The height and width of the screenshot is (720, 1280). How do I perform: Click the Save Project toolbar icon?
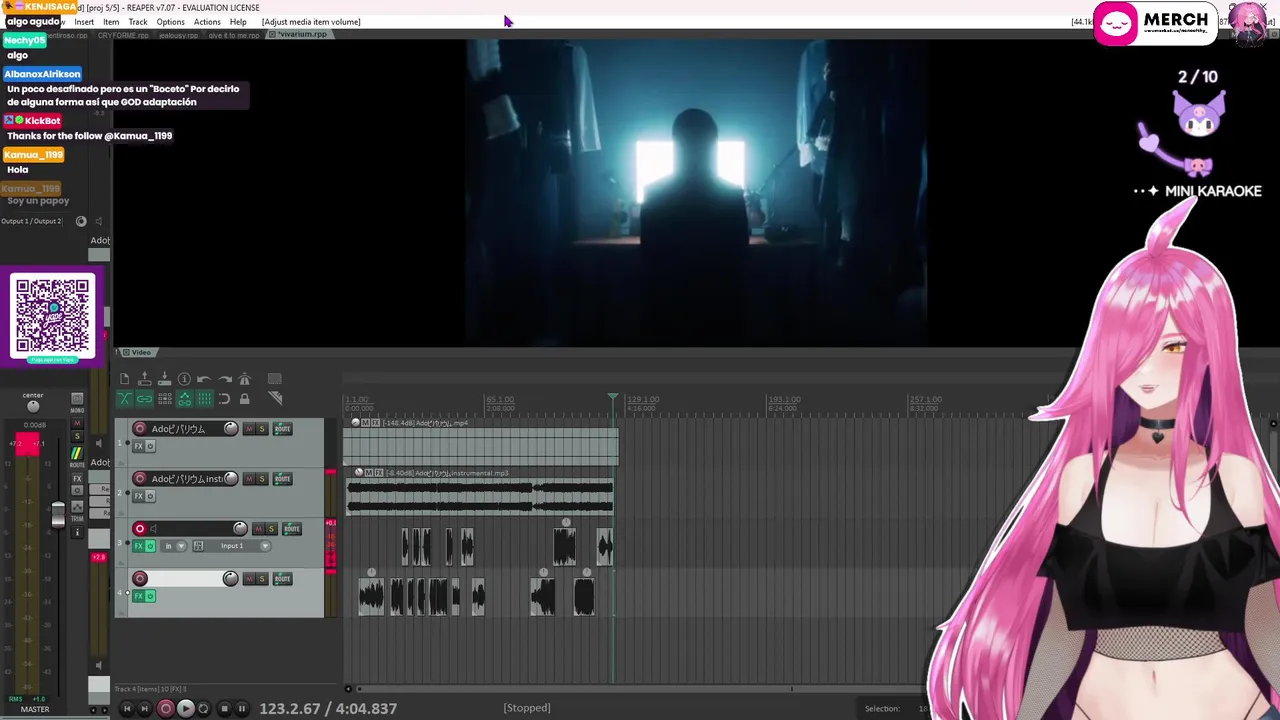(x=164, y=379)
